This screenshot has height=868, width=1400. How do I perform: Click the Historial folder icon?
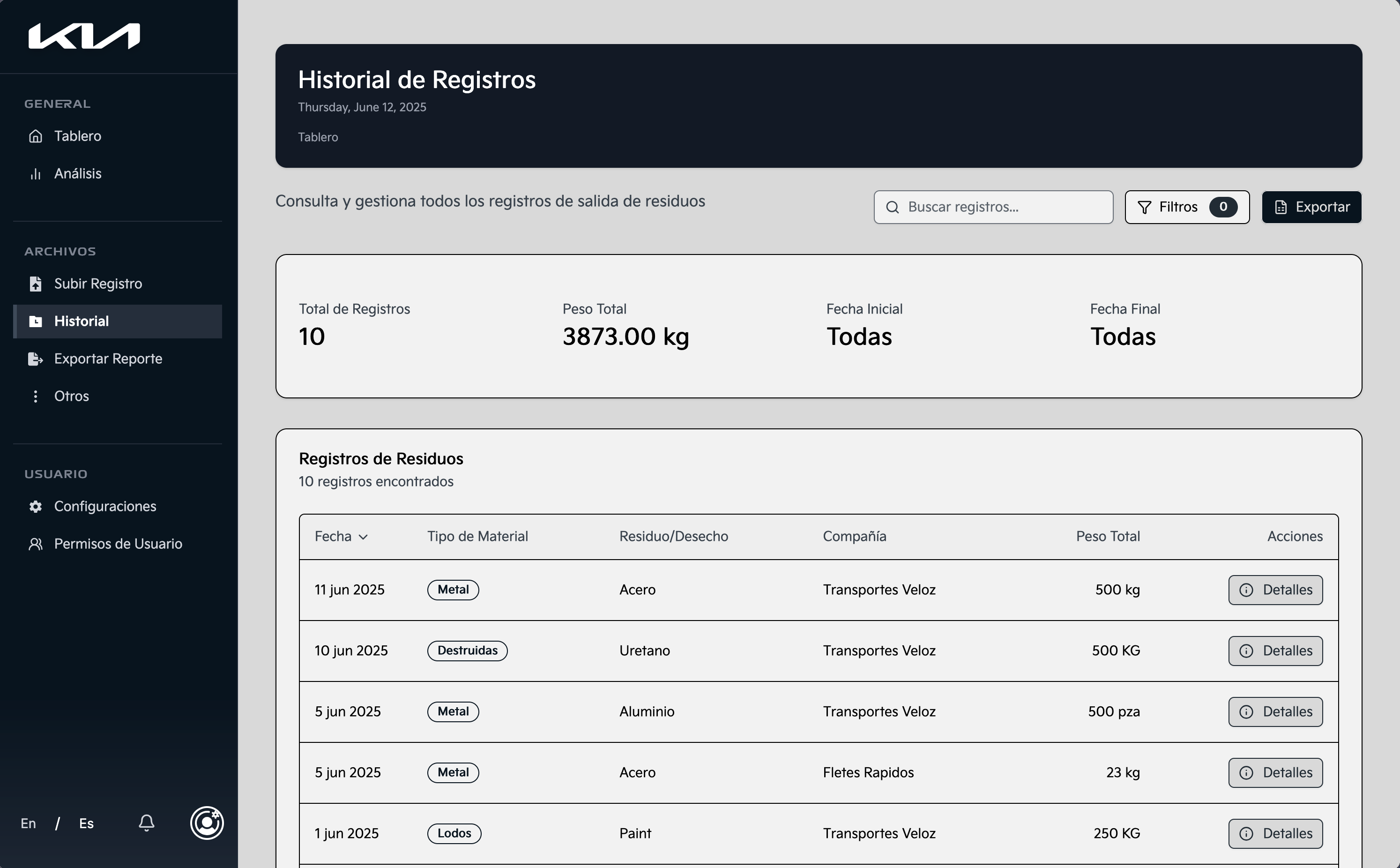point(36,322)
